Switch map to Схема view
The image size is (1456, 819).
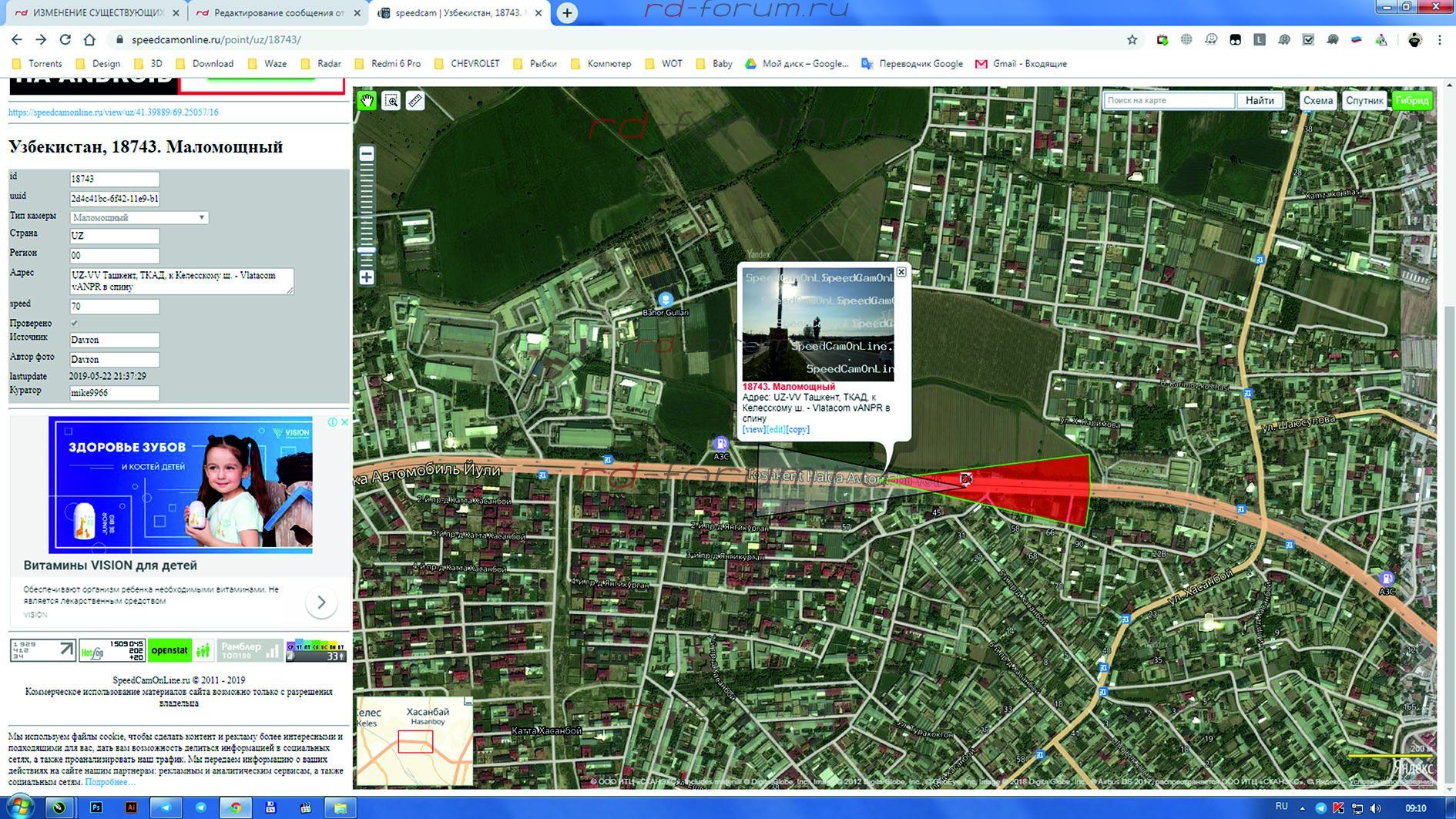tap(1318, 101)
